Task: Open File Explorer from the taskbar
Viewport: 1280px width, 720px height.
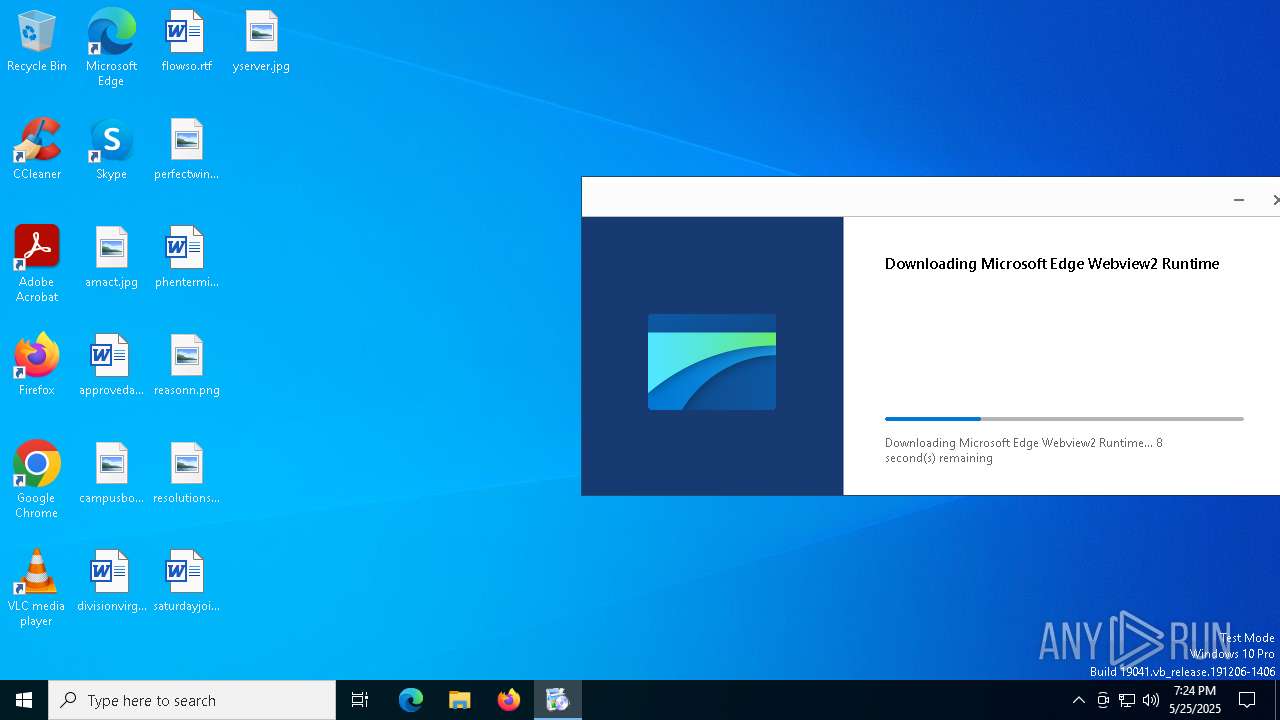Action: pos(460,700)
